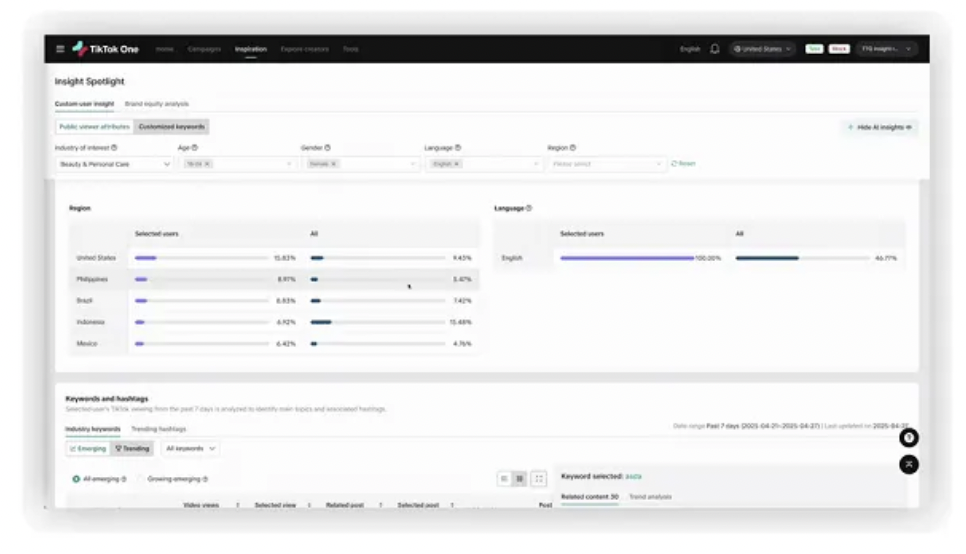Open the info icon beside the Language chart title
The height and width of the screenshot is (554, 966).
point(529,208)
